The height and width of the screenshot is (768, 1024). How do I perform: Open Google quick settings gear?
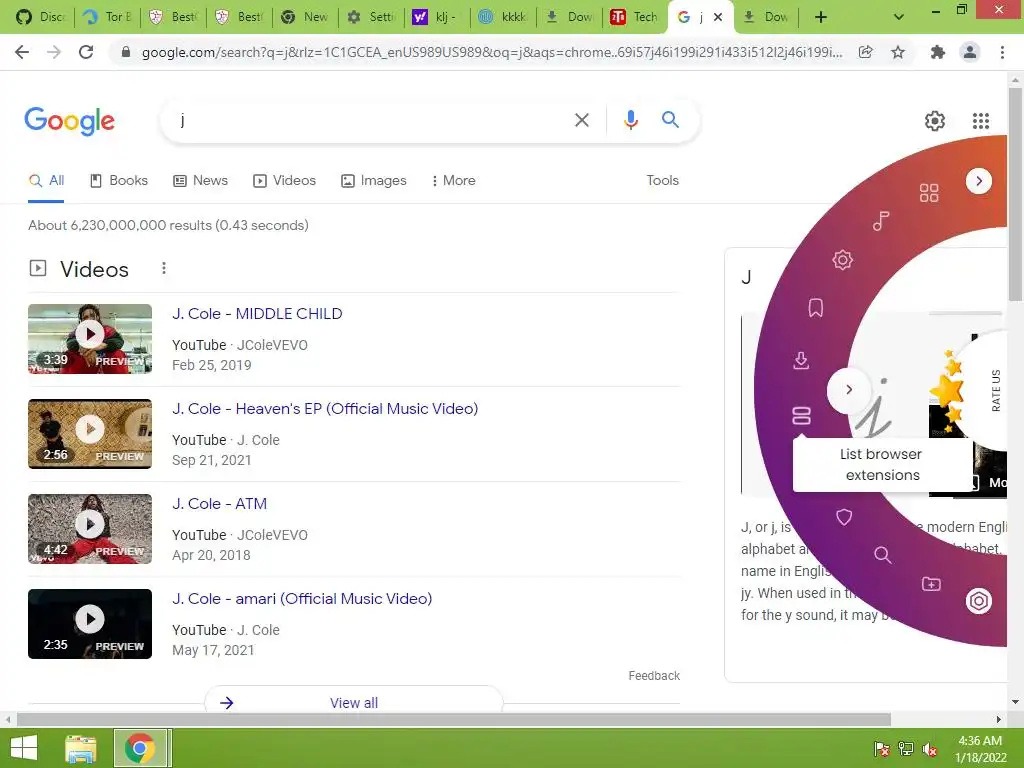pos(935,121)
